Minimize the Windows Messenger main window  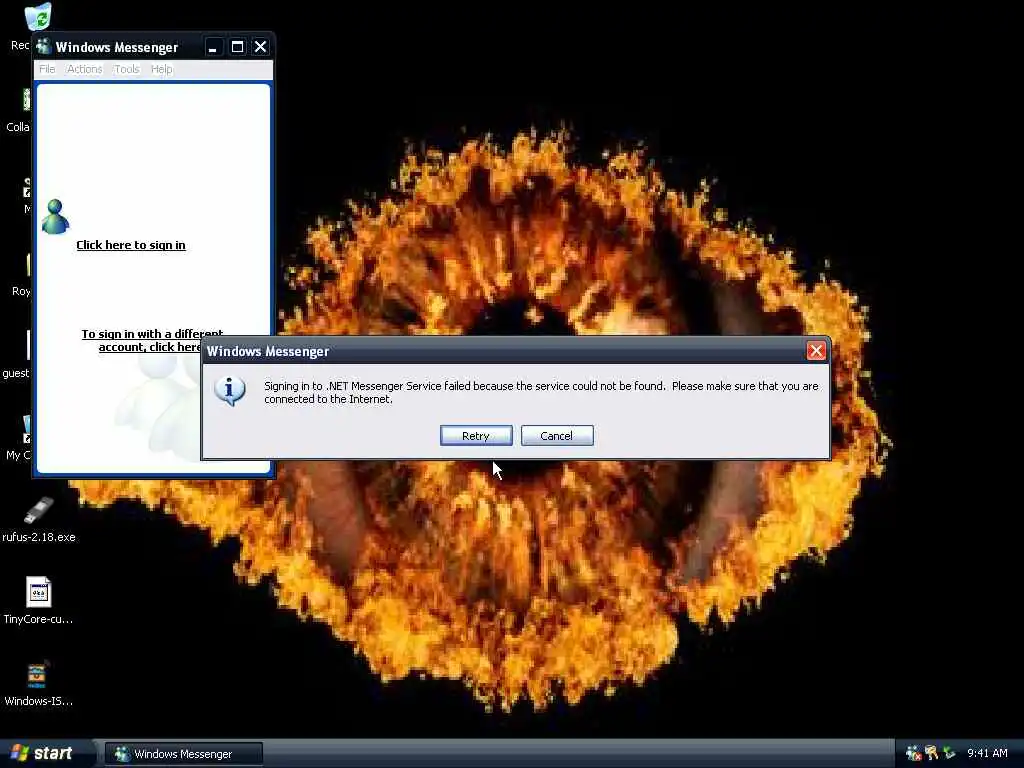pos(213,47)
